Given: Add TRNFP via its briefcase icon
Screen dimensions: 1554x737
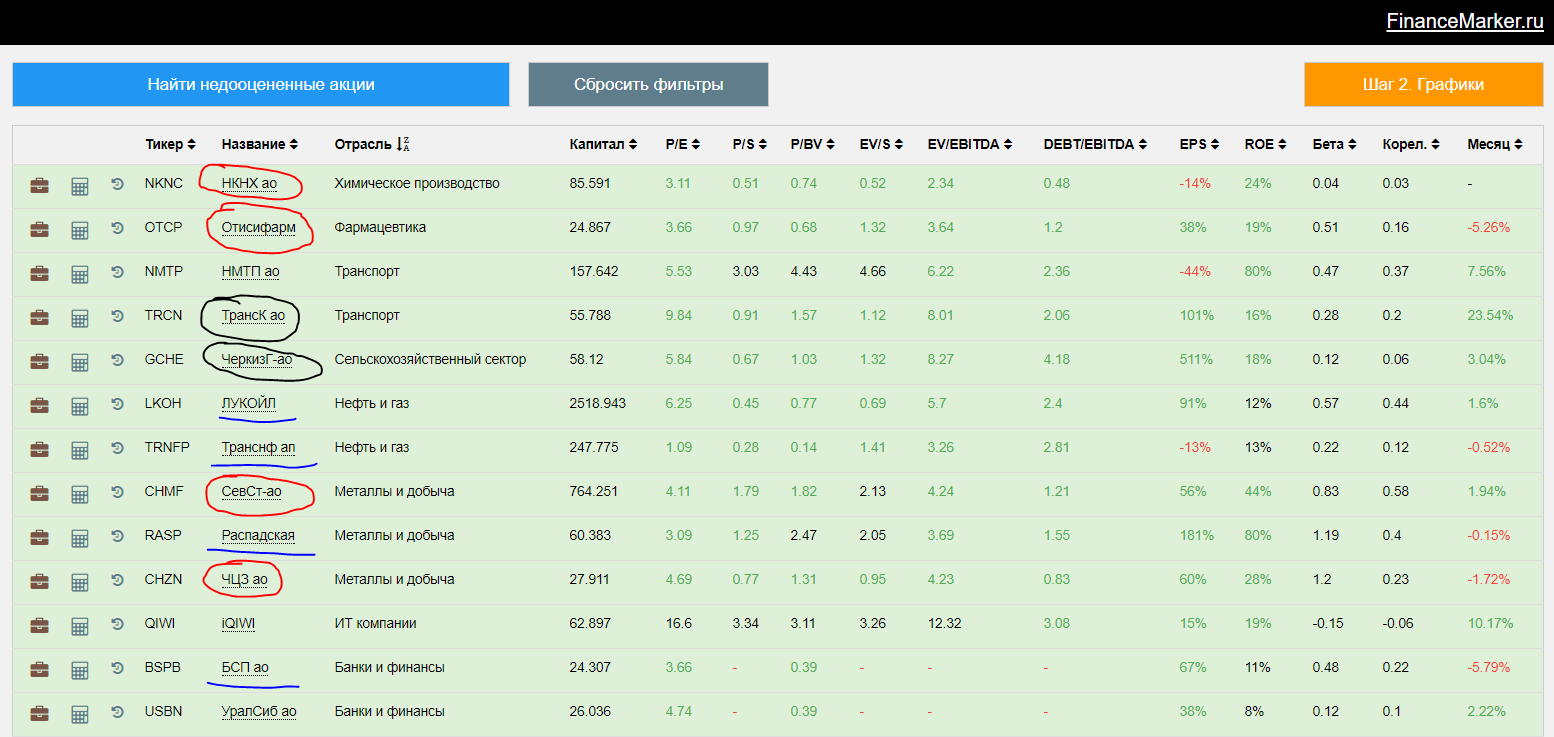Looking at the screenshot, I should [x=39, y=449].
